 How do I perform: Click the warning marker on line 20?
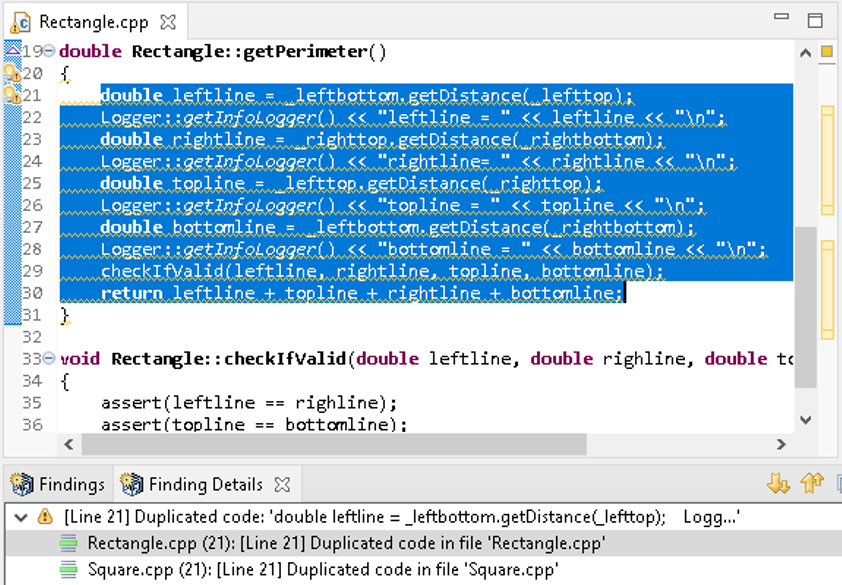[x=12, y=73]
